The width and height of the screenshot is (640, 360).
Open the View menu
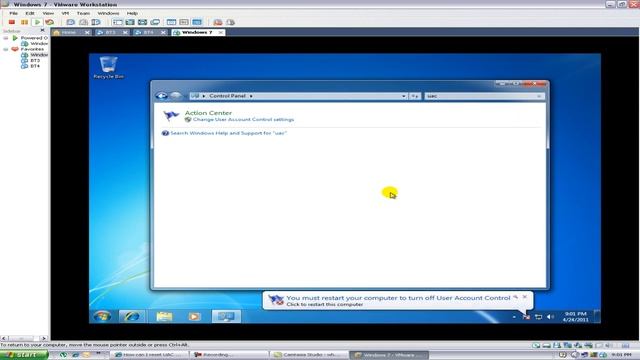coord(48,13)
